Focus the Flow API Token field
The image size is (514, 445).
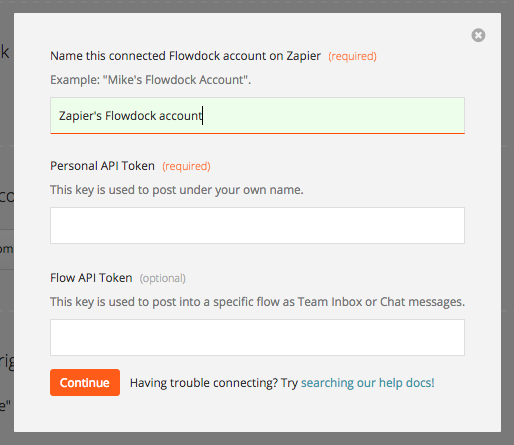click(257, 337)
